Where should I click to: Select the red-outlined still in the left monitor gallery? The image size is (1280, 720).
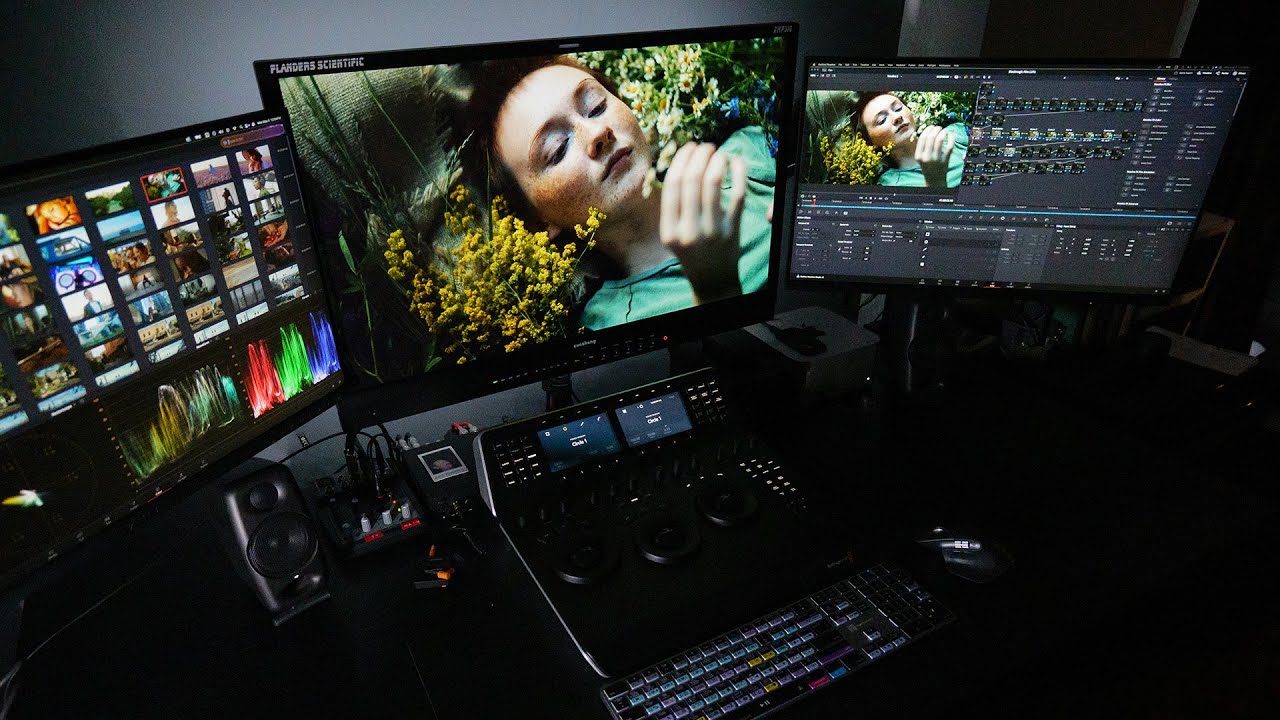[162, 185]
